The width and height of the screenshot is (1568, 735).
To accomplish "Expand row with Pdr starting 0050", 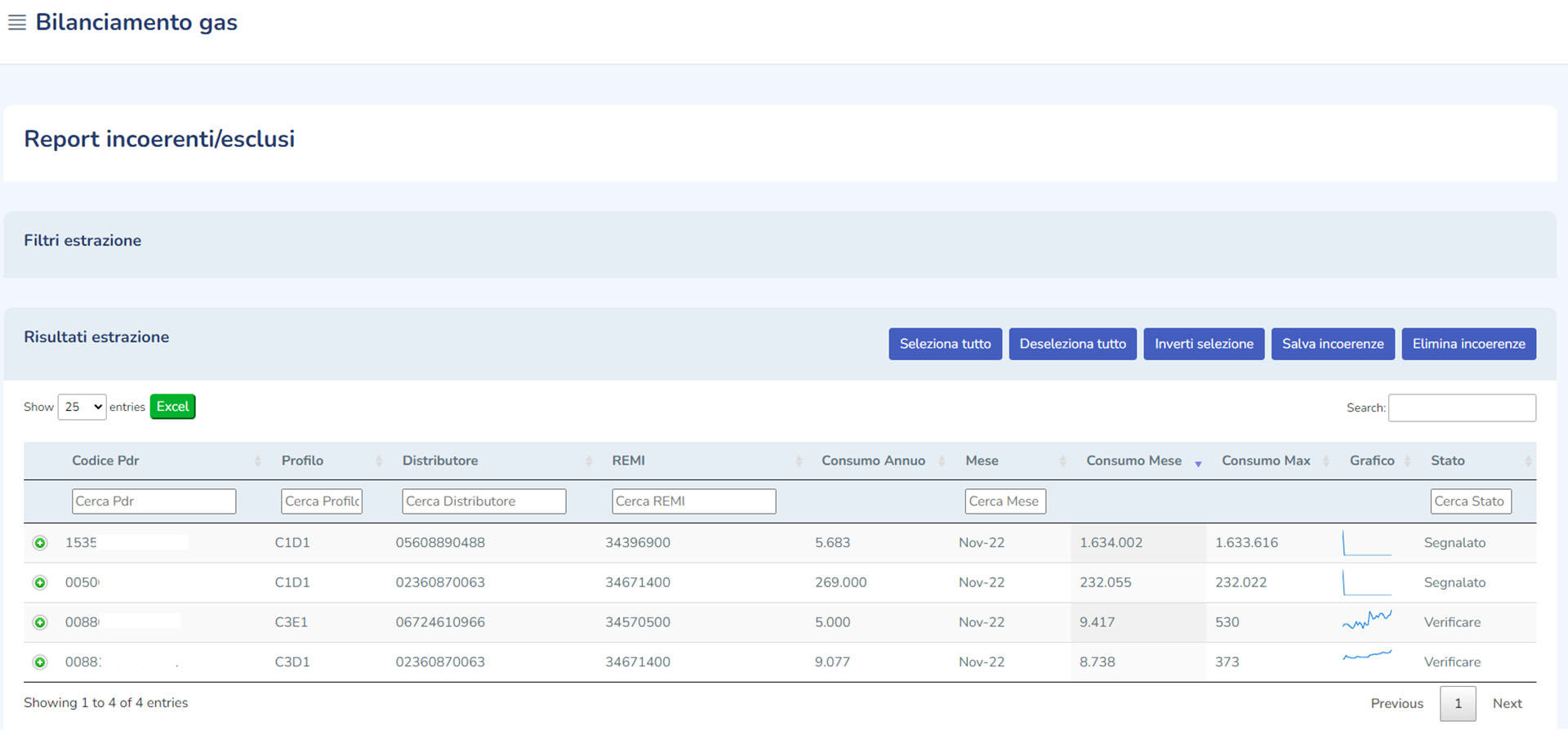I will (40, 583).
